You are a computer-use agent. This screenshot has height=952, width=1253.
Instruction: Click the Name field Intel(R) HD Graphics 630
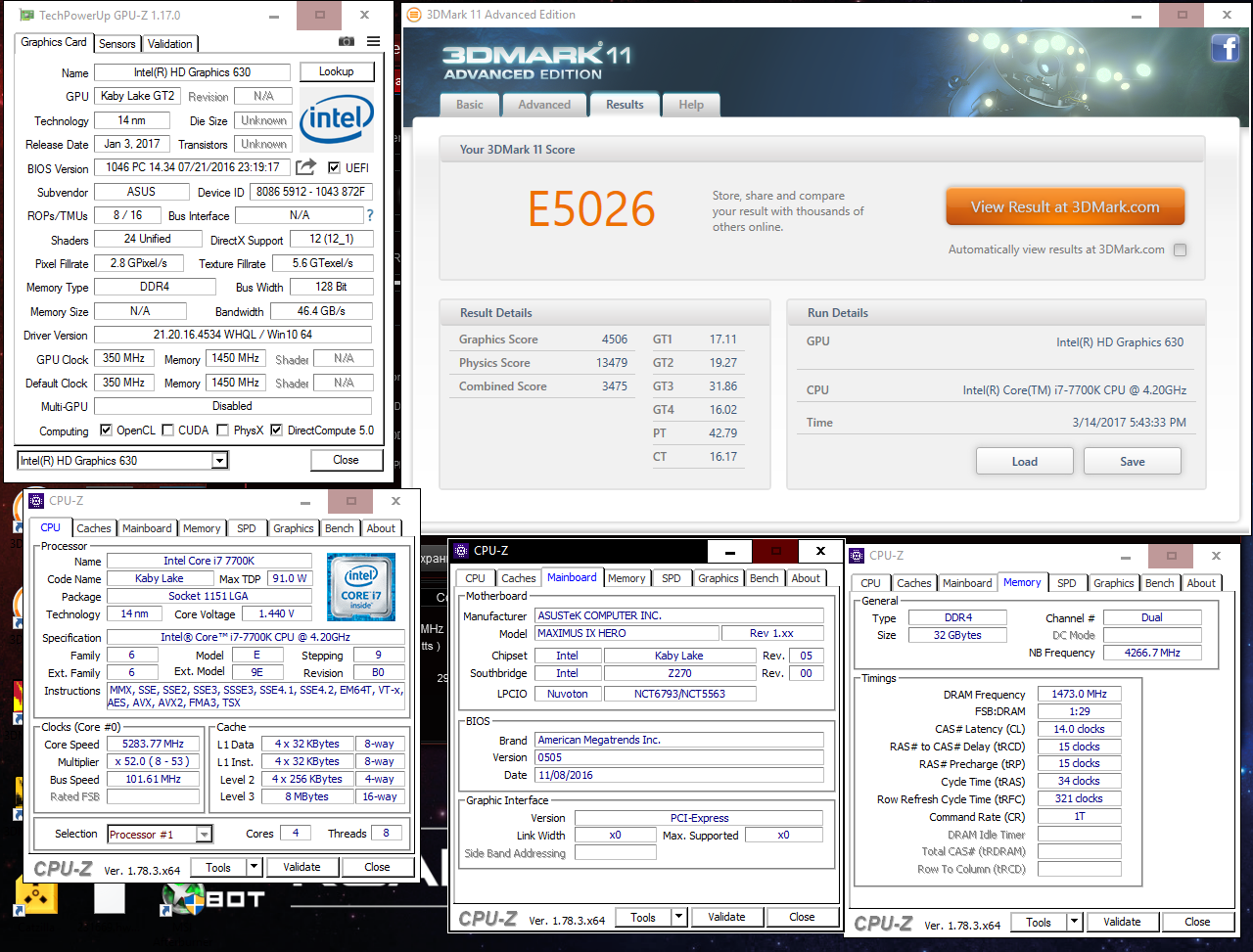pyautogui.click(x=192, y=72)
